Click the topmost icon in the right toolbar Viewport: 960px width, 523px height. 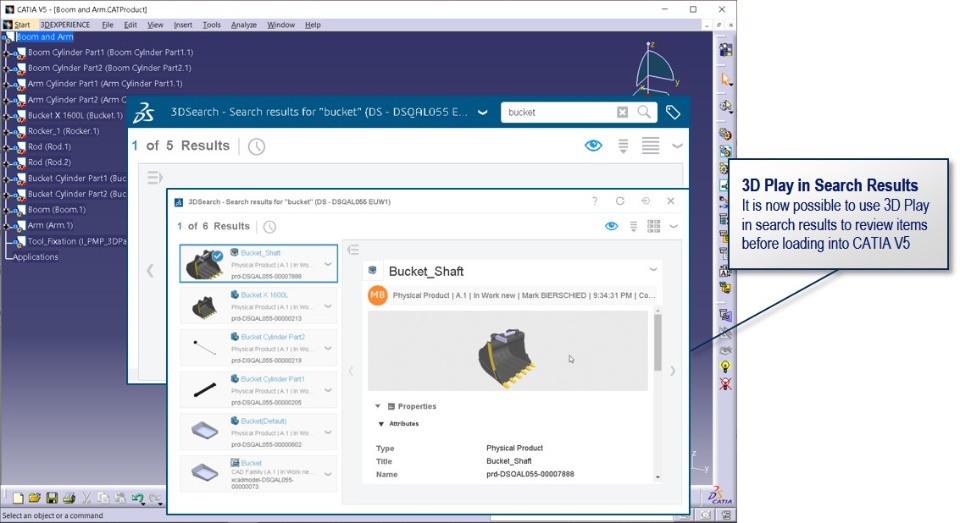[726, 50]
